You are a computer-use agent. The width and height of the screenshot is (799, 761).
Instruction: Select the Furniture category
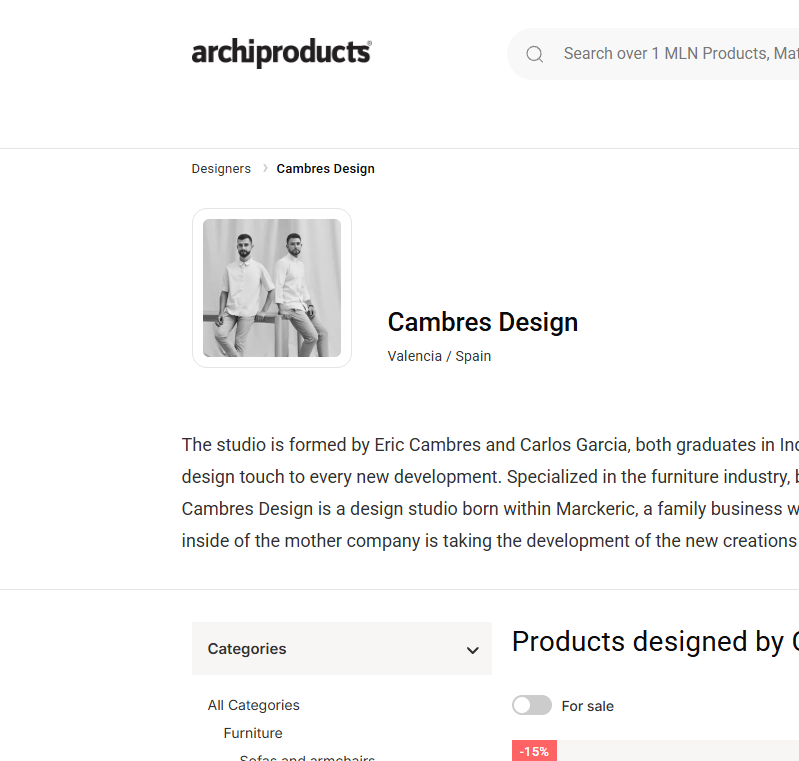pyautogui.click(x=253, y=733)
